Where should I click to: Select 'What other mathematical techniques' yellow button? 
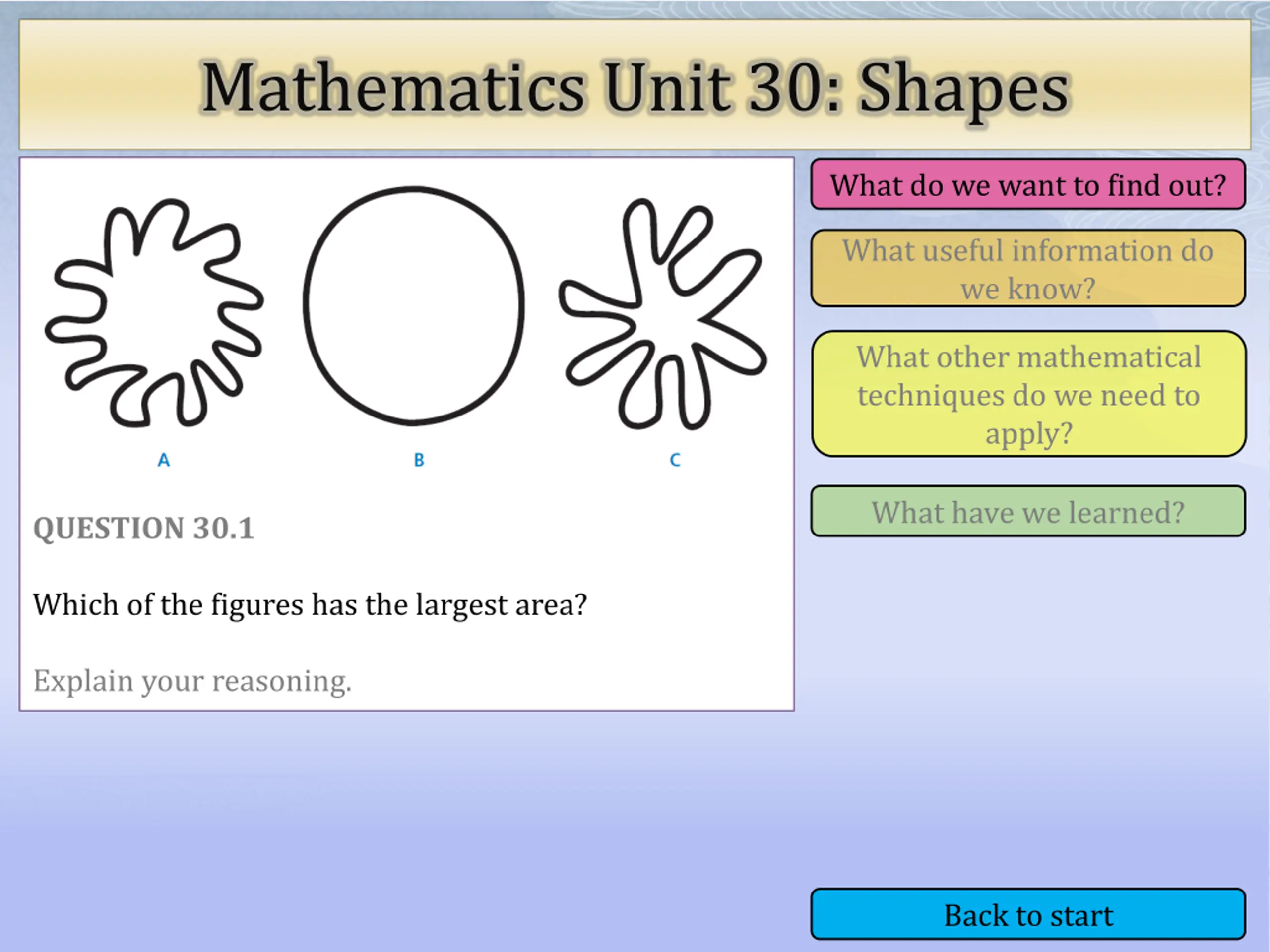click(1029, 394)
